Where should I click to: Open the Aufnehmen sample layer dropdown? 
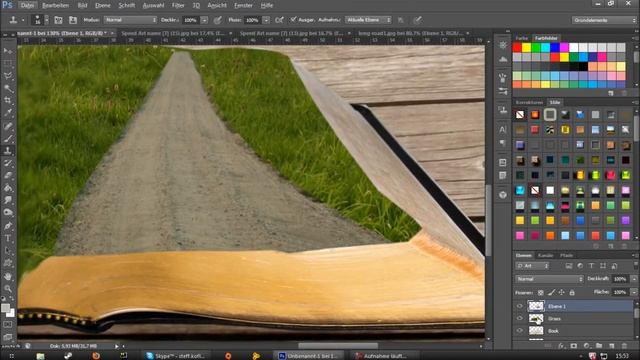tap(368, 20)
